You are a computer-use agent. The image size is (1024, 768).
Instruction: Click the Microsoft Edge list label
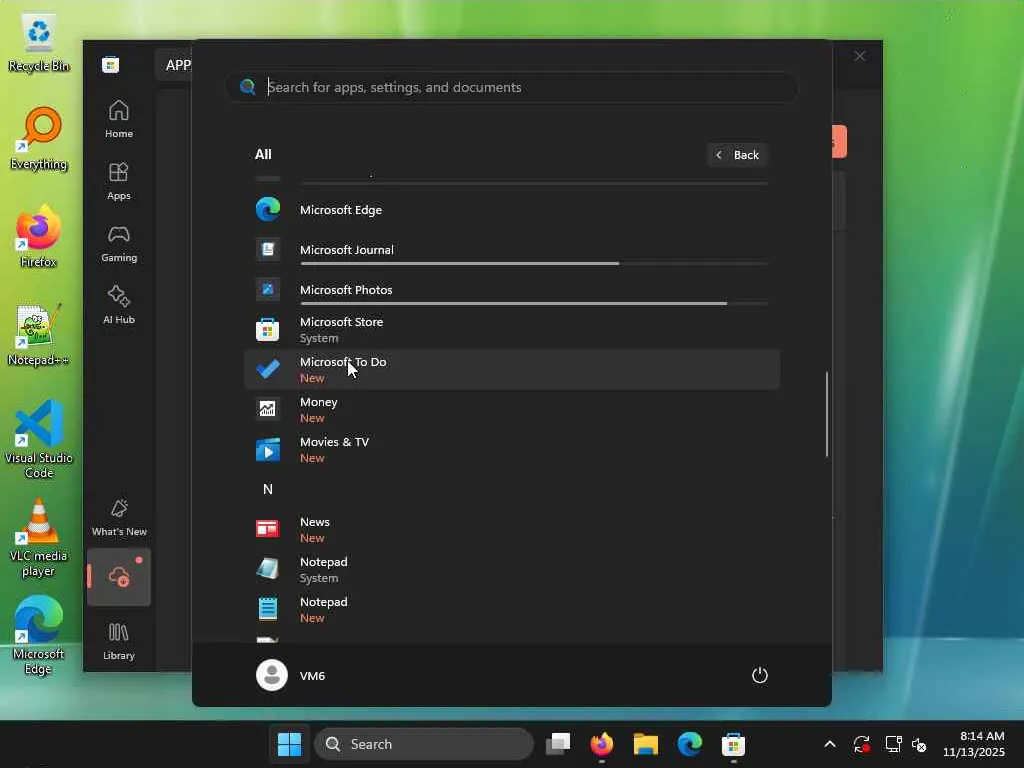coord(341,210)
